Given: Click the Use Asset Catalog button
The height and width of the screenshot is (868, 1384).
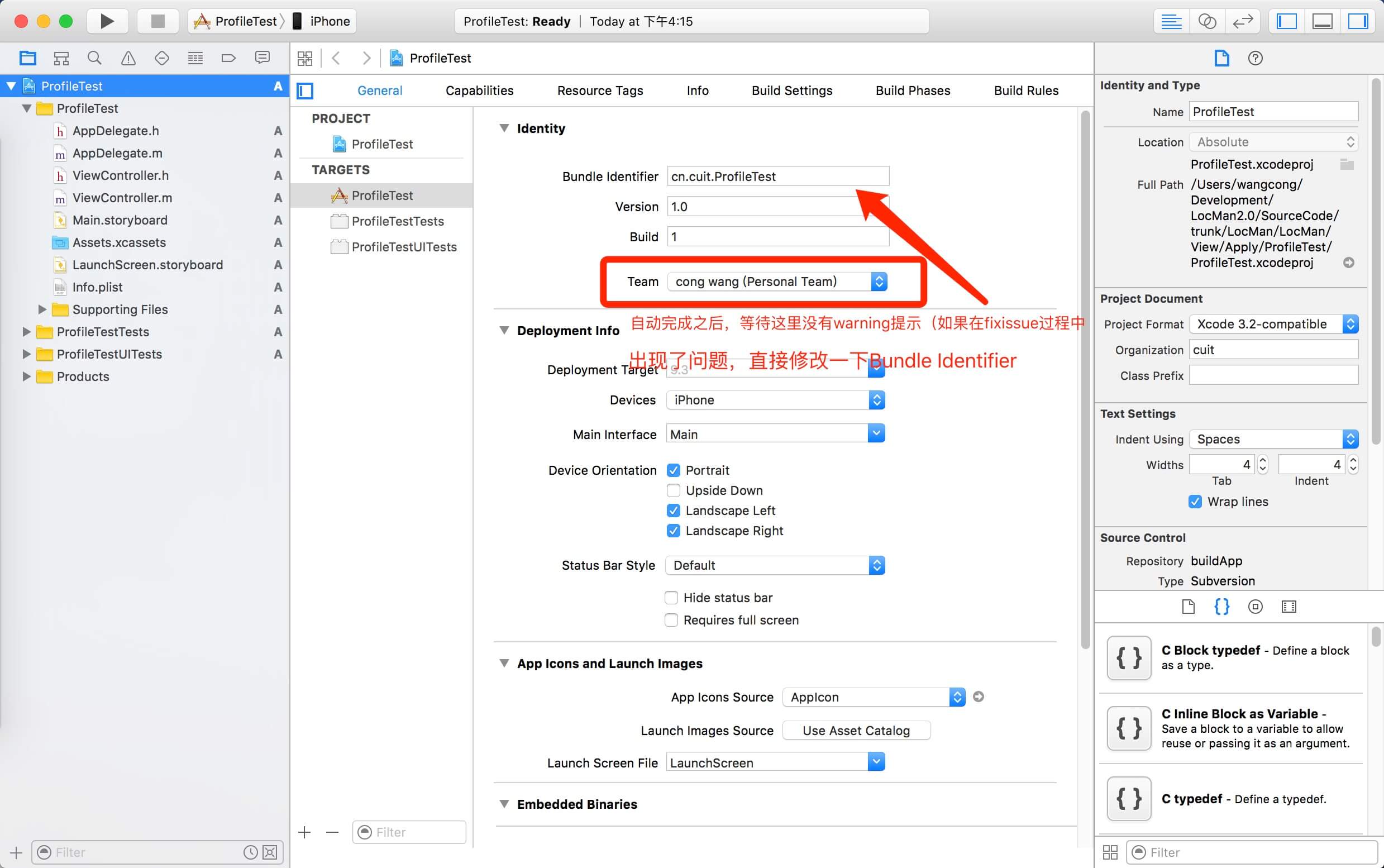Looking at the screenshot, I should [x=856, y=730].
